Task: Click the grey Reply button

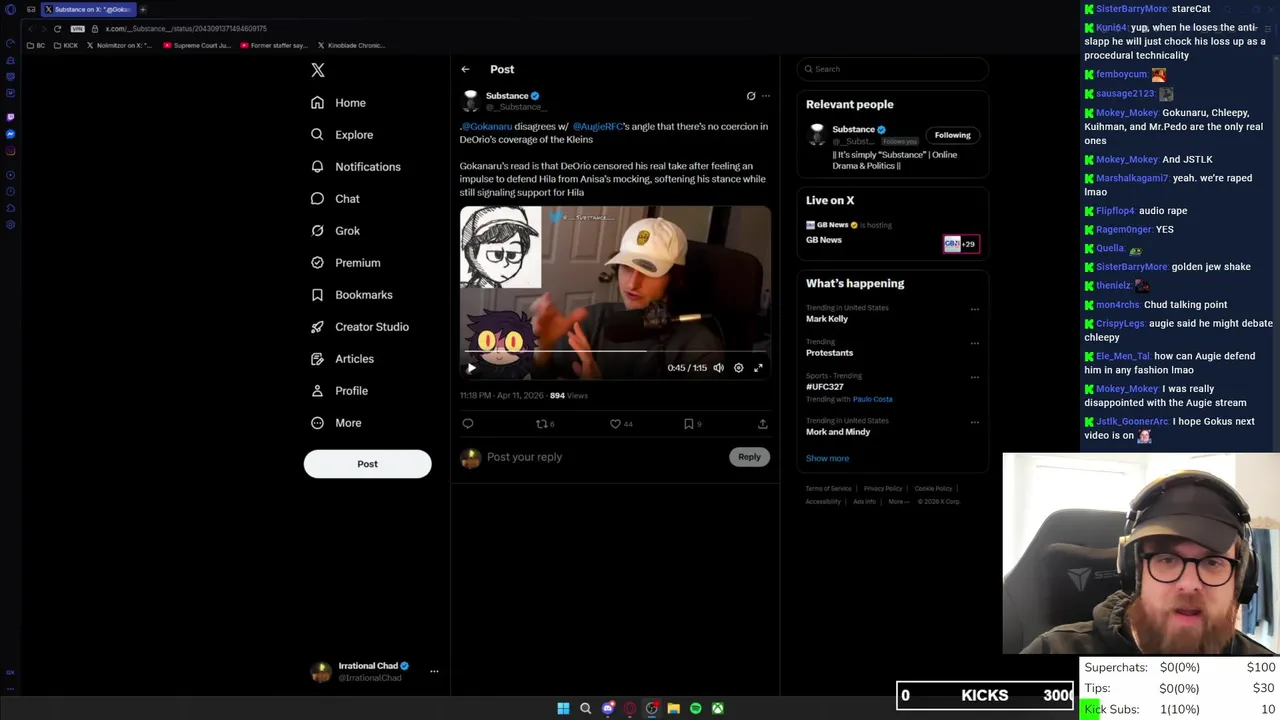Action: (x=749, y=457)
